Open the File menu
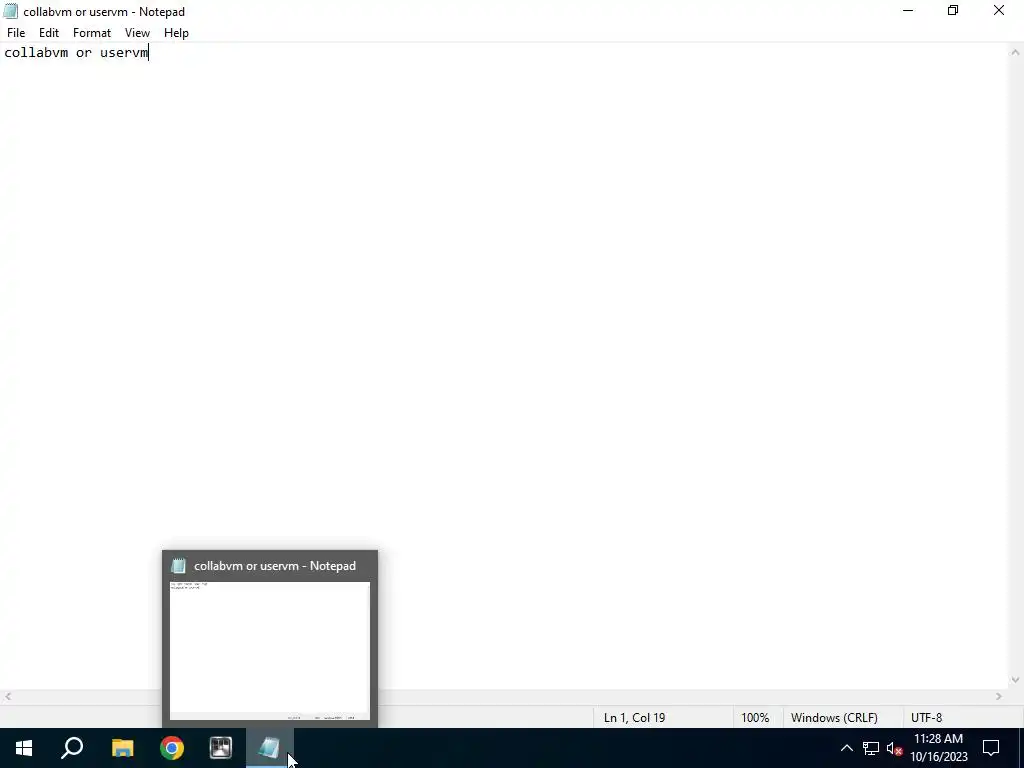The height and width of the screenshot is (768, 1024). [x=16, y=33]
